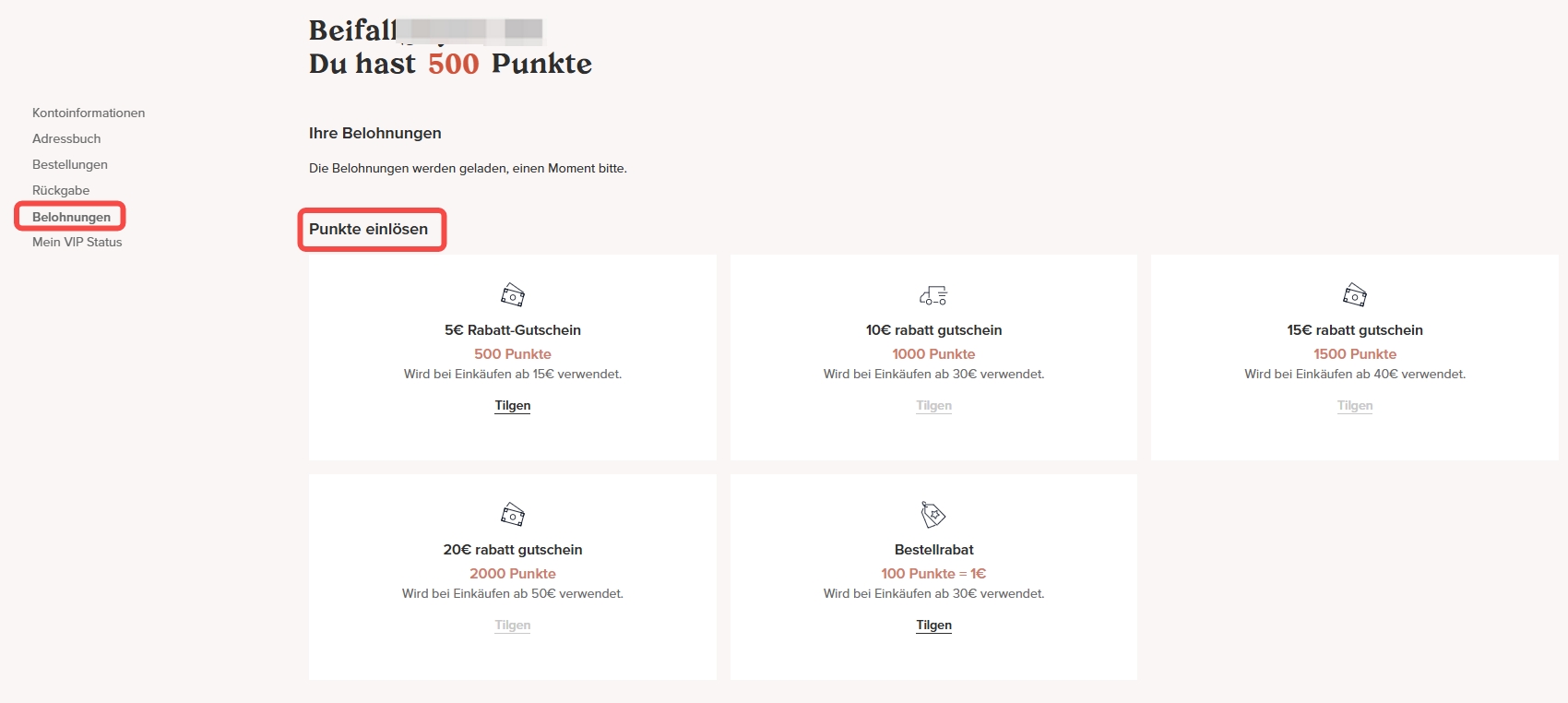Click the 5€ Rabatt-Gutschein card title
The height and width of the screenshot is (703, 1568).
(513, 330)
